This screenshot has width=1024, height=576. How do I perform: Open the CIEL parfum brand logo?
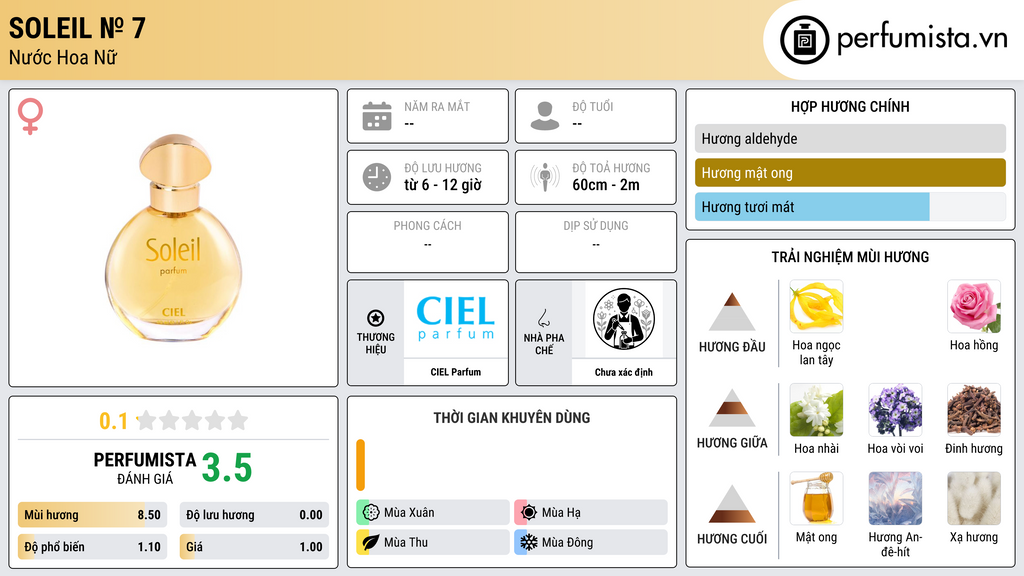(456, 319)
